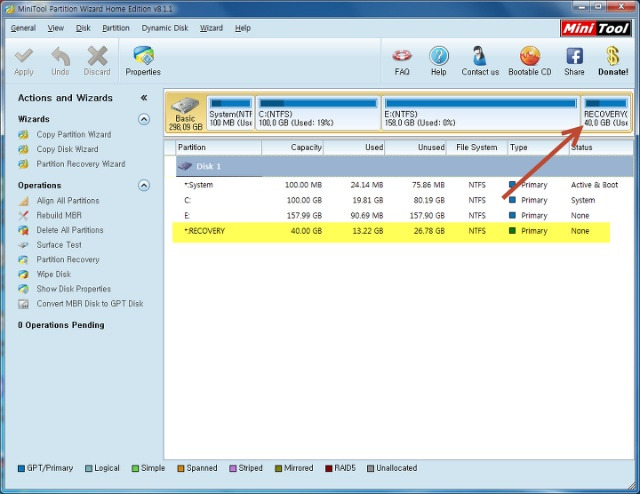Open the General menu

coord(23,28)
